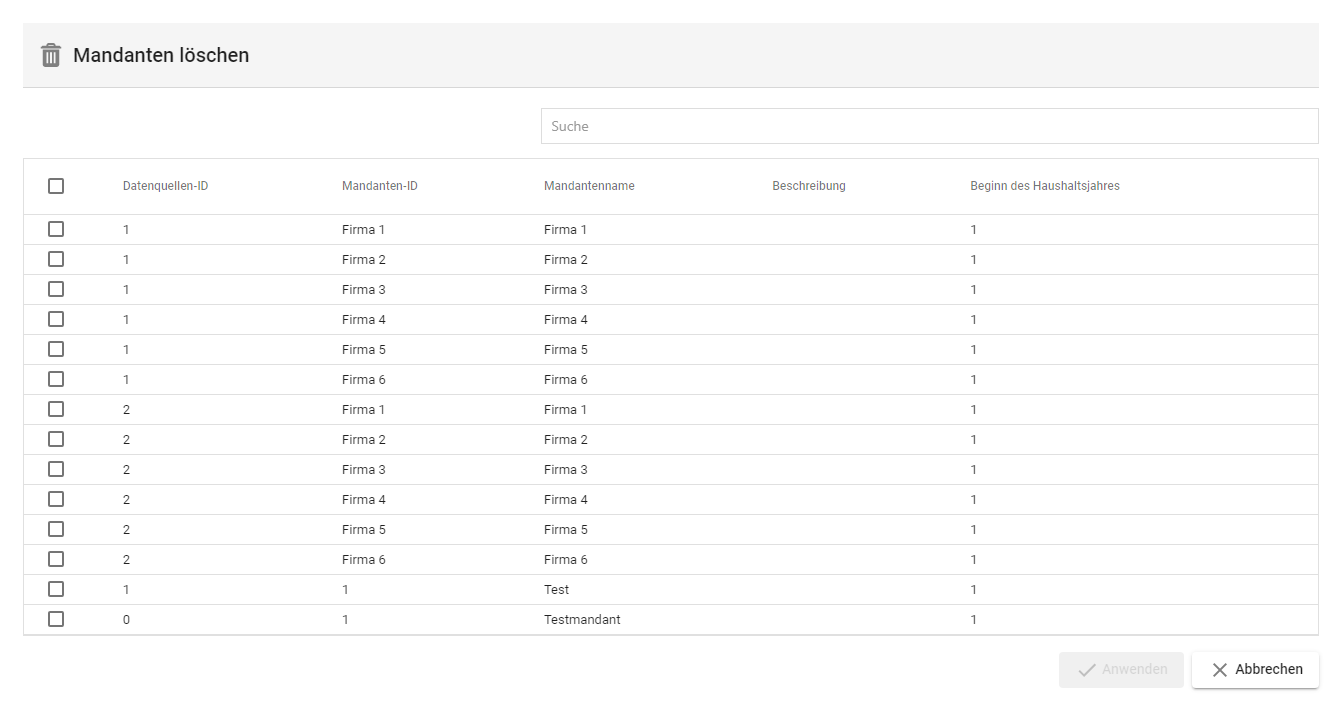
Task: Click the Mandantenname column header
Action: point(589,186)
